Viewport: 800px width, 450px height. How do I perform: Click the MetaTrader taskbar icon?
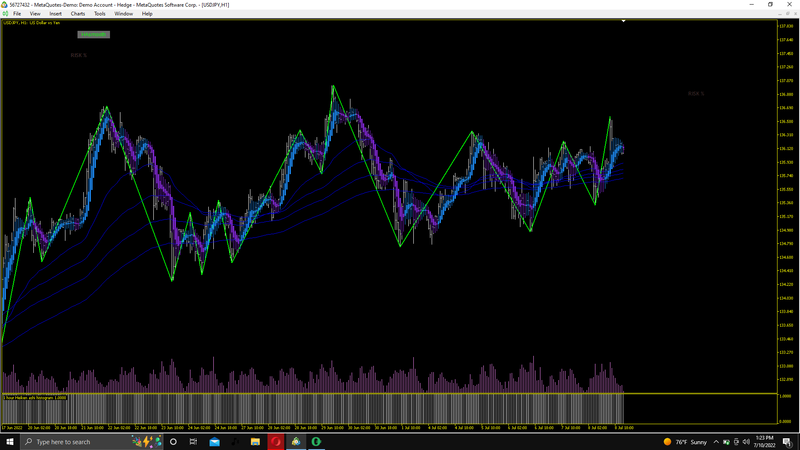click(296, 442)
